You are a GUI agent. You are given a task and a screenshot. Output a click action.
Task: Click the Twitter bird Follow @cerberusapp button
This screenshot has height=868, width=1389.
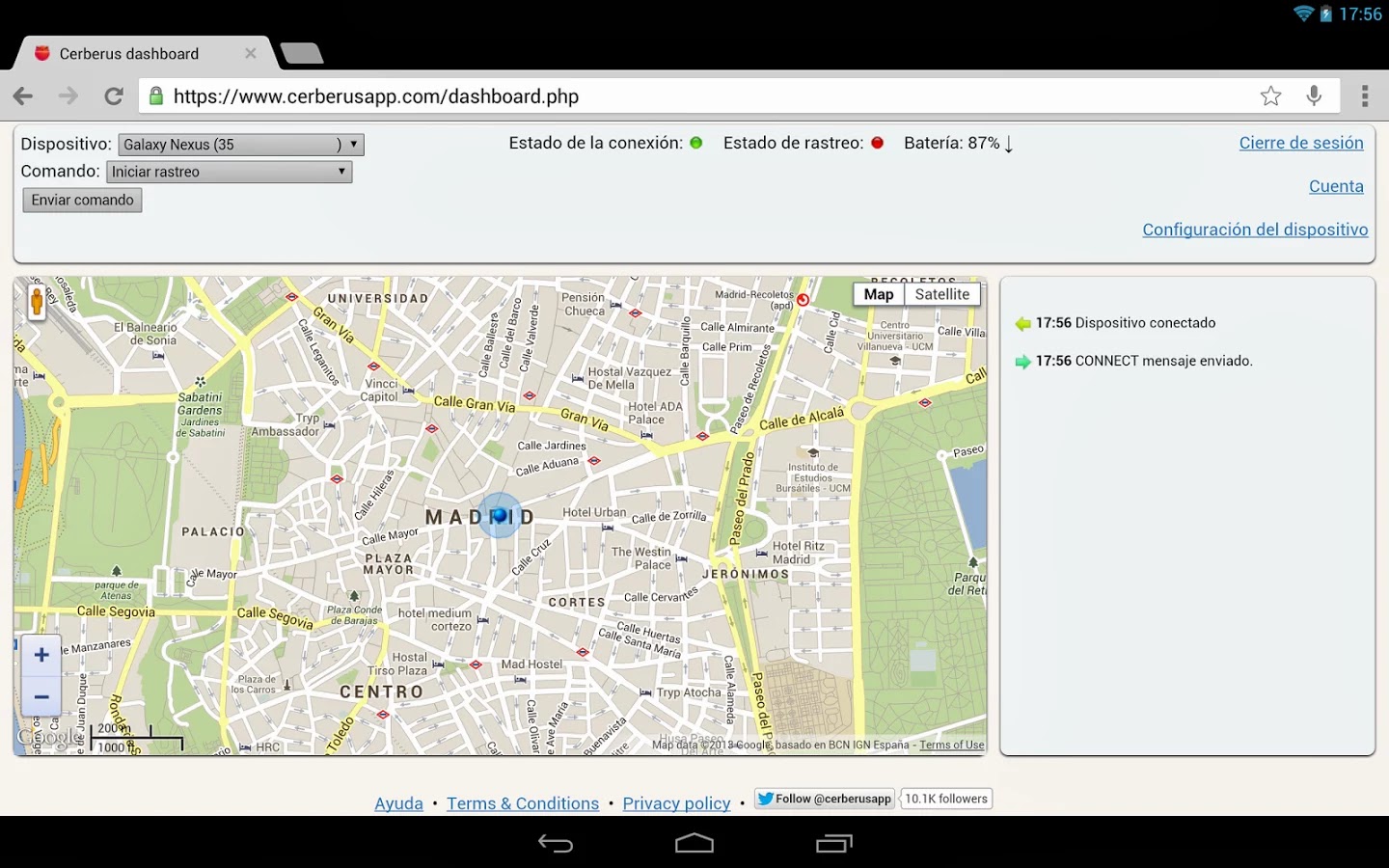tap(823, 799)
